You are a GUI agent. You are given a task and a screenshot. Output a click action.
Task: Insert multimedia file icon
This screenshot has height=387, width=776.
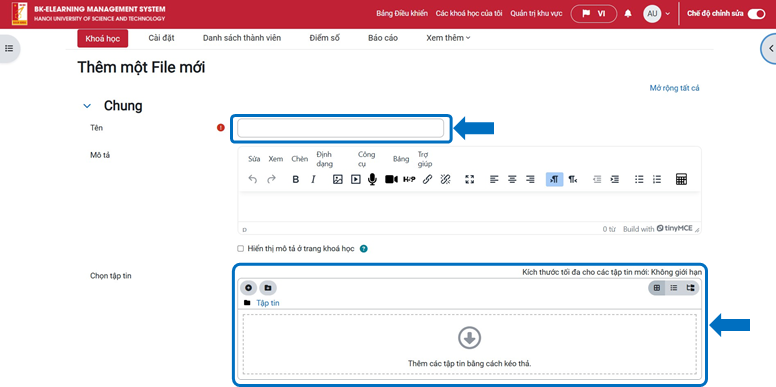(355, 180)
